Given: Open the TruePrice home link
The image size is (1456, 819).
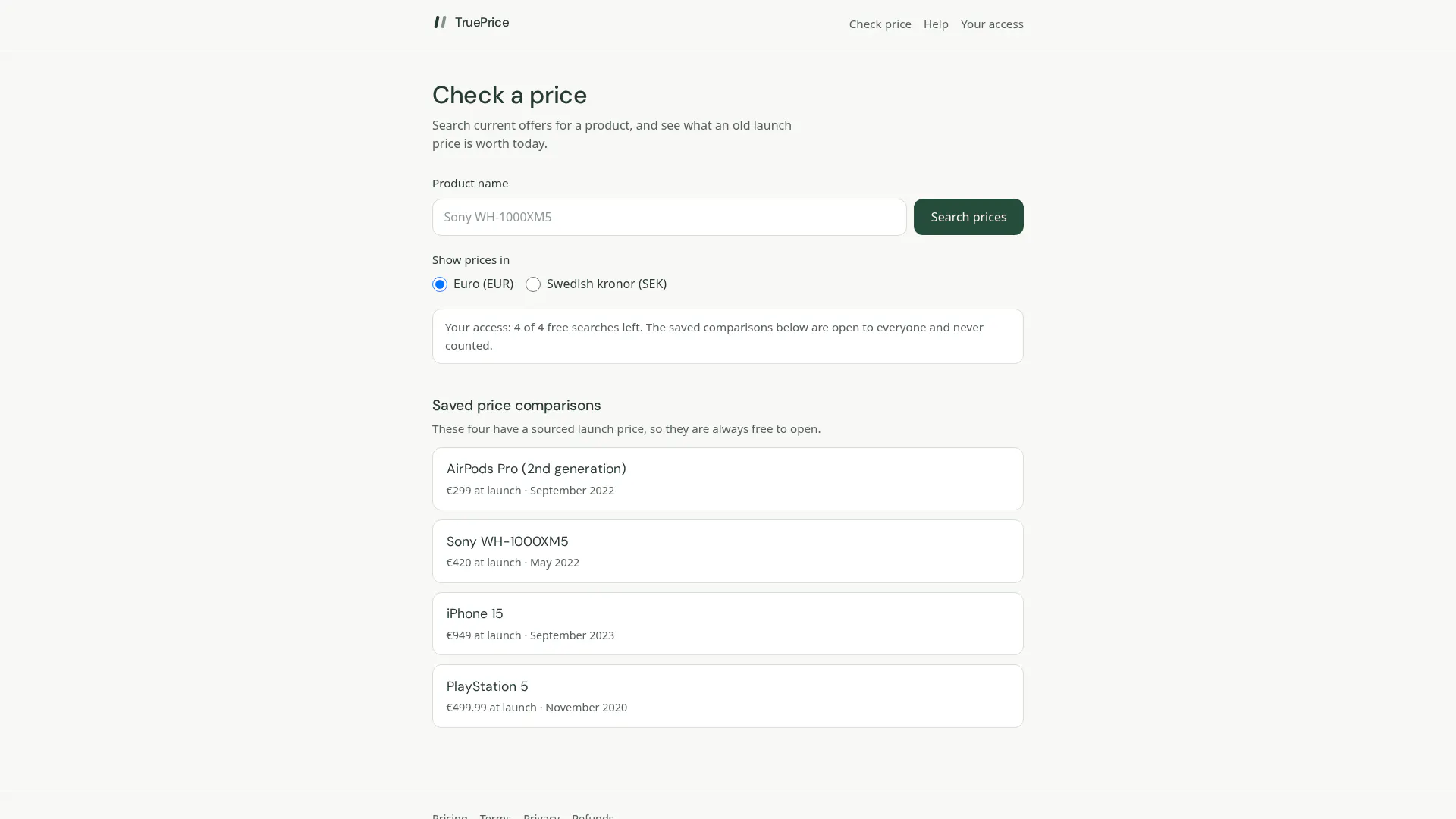Looking at the screenshot, I should (x=471, y=23).
